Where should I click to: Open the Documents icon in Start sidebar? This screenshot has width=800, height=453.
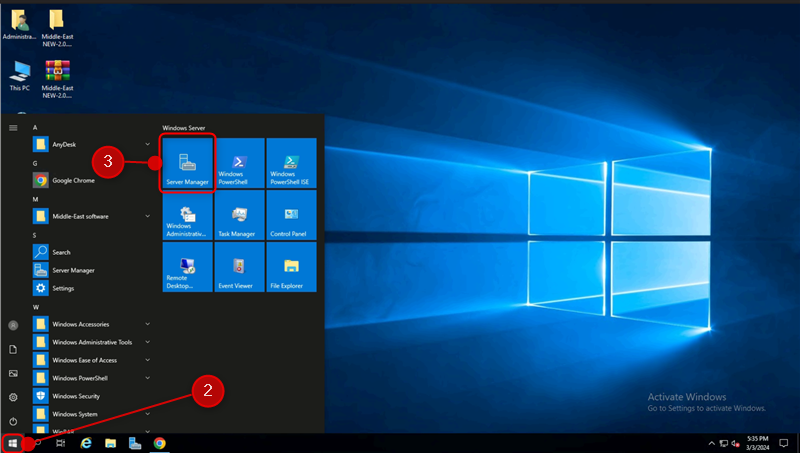pyautogui.click(x=13, y=349)
